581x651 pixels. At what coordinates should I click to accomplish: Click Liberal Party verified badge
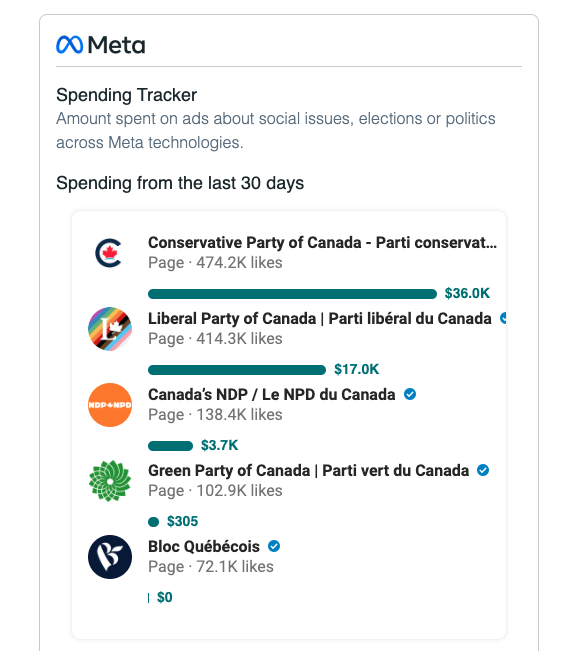click(x=503, y=318)
